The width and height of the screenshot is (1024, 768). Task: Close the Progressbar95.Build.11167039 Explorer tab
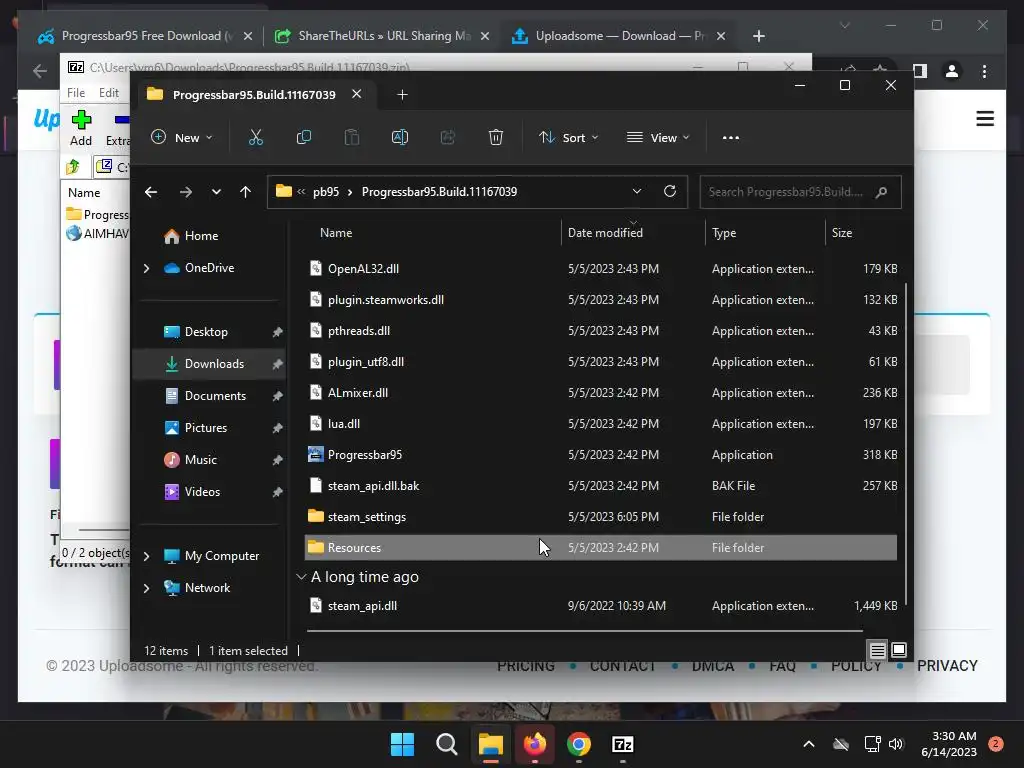pos(357,94)
